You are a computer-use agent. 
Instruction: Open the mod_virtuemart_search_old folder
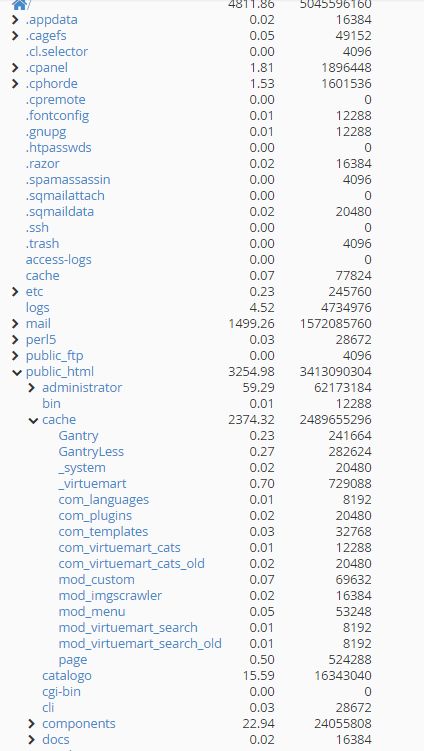point(140,643)
